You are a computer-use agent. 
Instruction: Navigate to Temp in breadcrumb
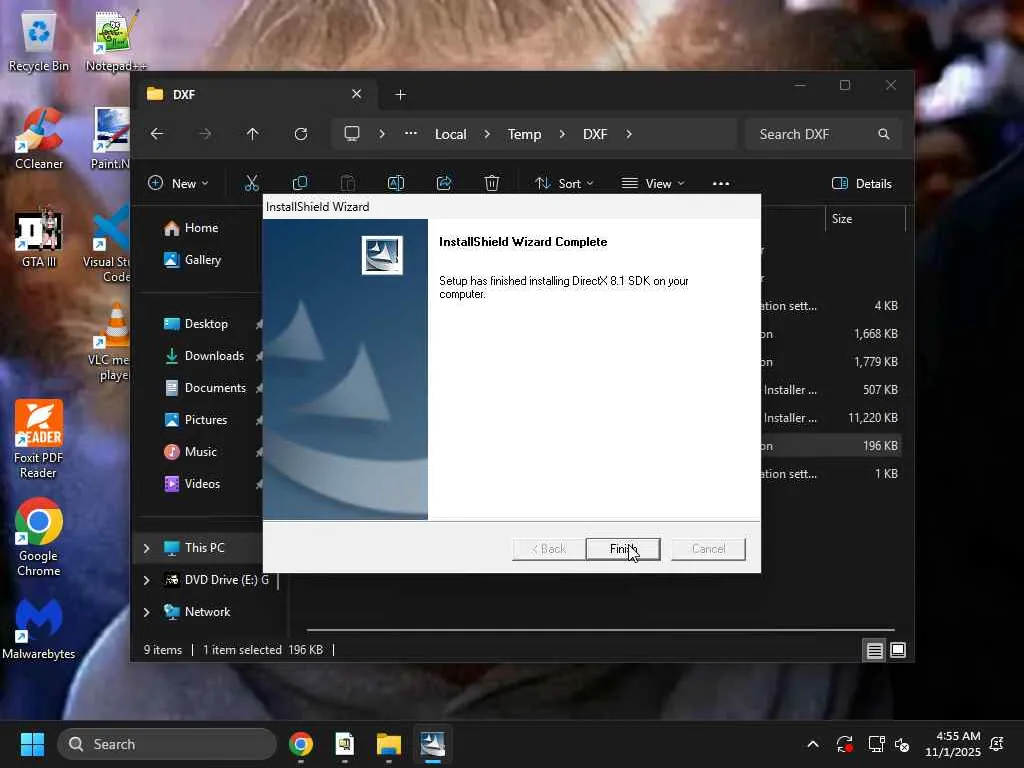[x=524, y=134]
